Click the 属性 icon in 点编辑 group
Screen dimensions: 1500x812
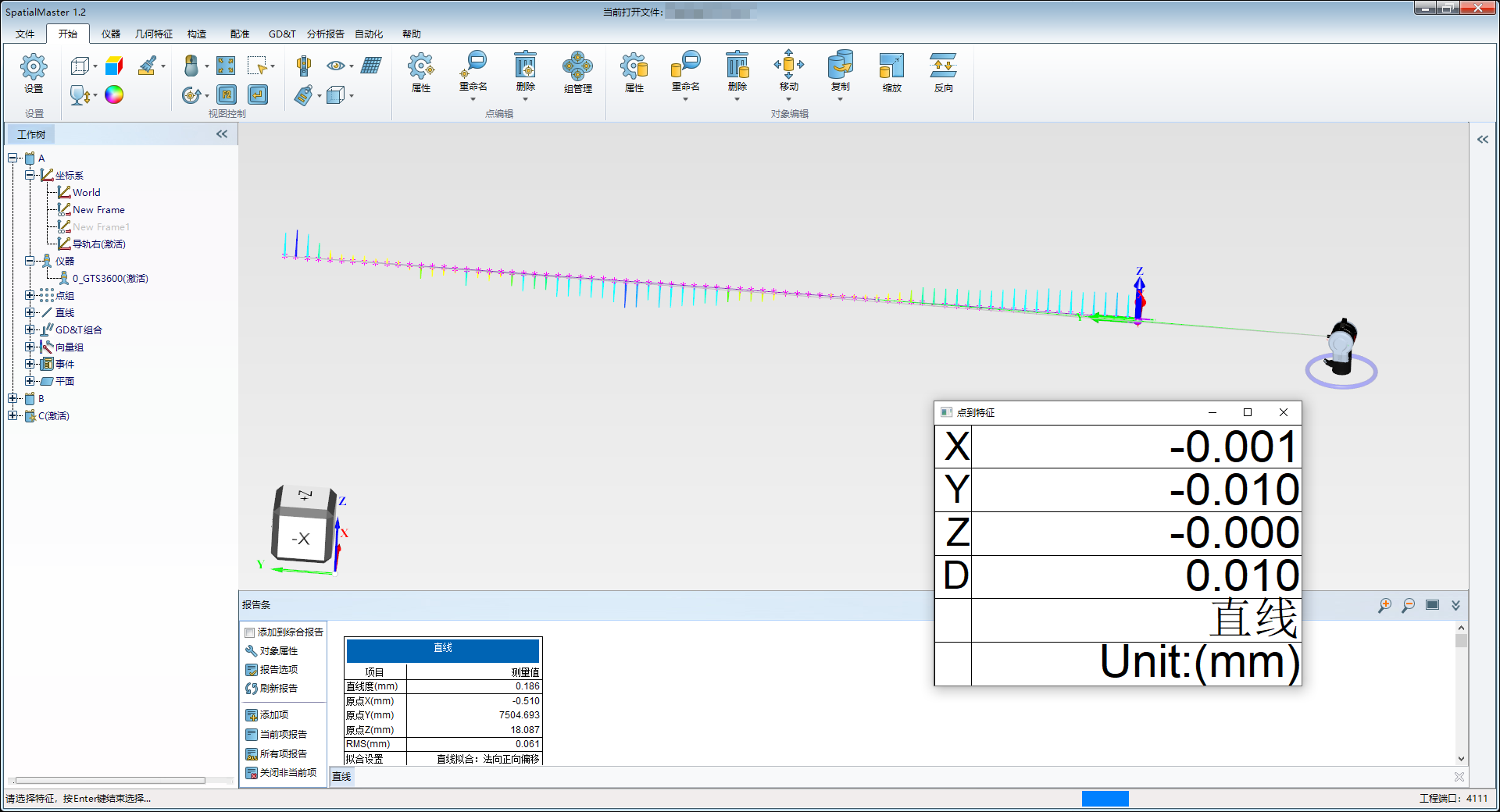pyautogui.click(x=421, y=67)
